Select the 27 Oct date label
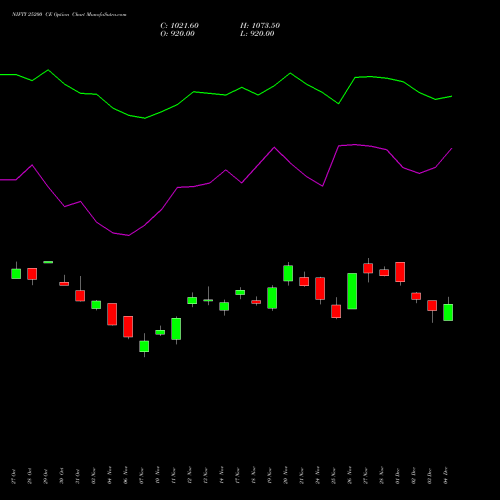The width and height of the screenshot is (500, 500). click(14, 476)
